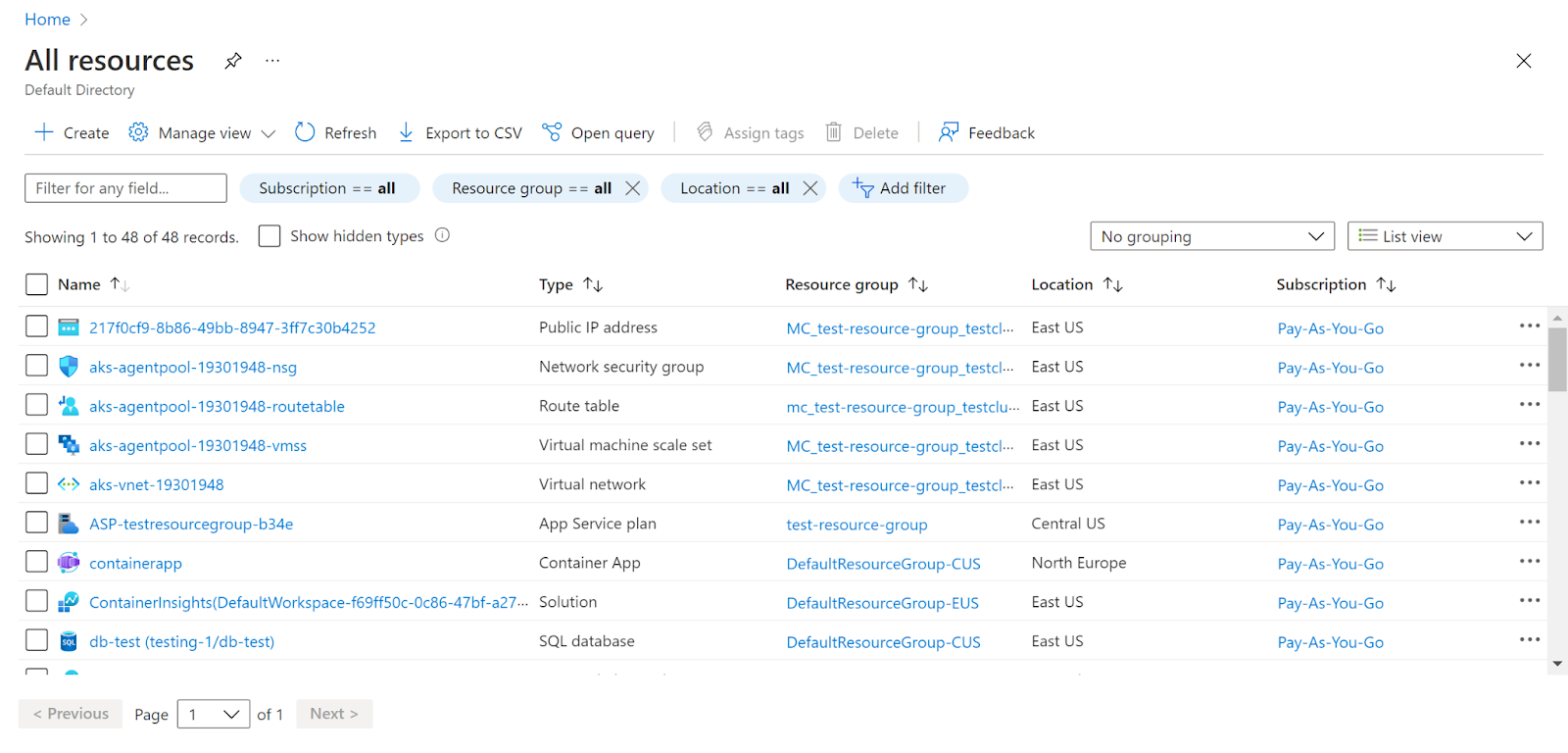Open more options for containerapp row
1568x753 pixels.
(x=1529, y=562)
